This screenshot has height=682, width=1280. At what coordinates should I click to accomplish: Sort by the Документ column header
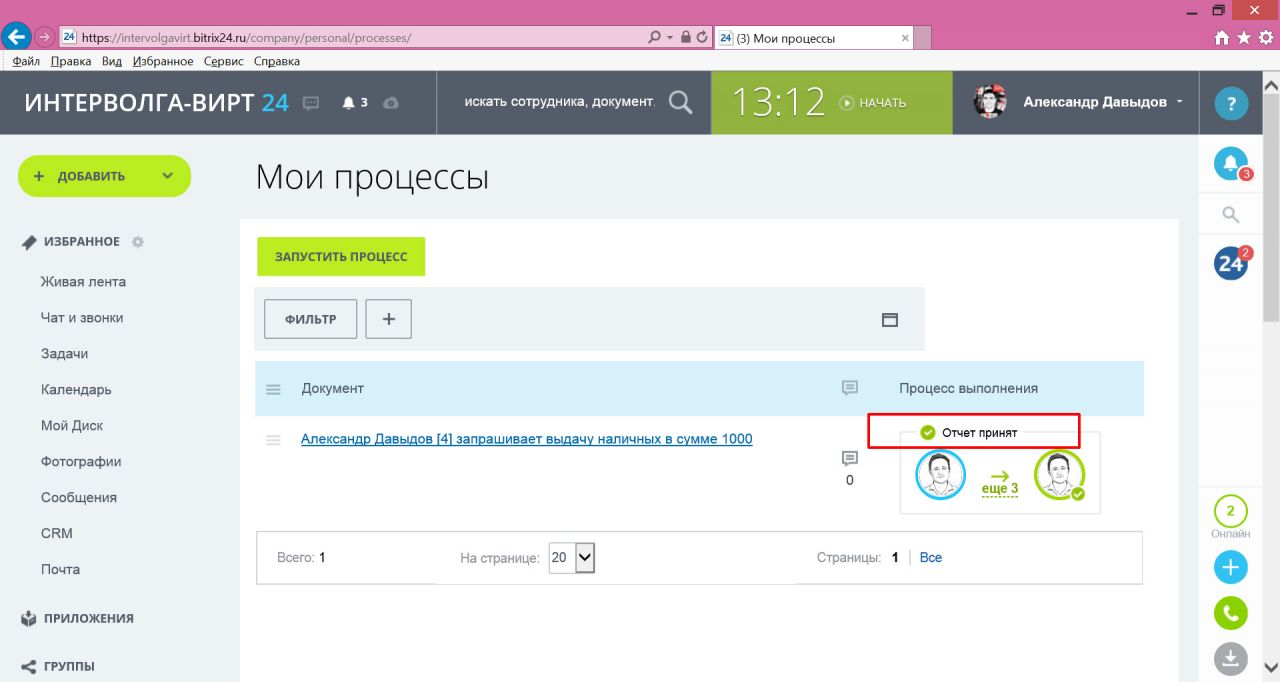point(333,388)
